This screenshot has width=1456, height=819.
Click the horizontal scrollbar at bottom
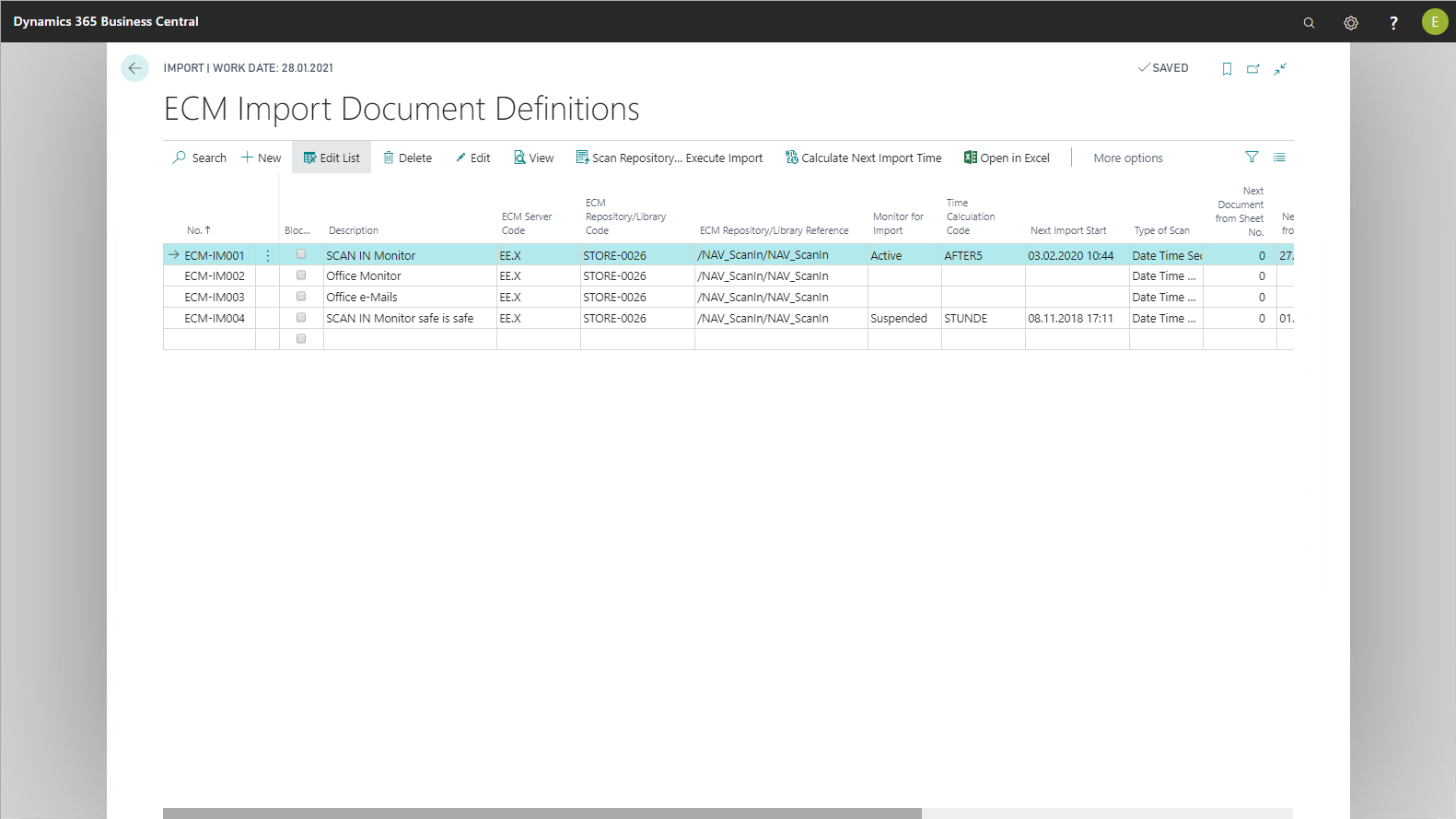coord(542,813)
